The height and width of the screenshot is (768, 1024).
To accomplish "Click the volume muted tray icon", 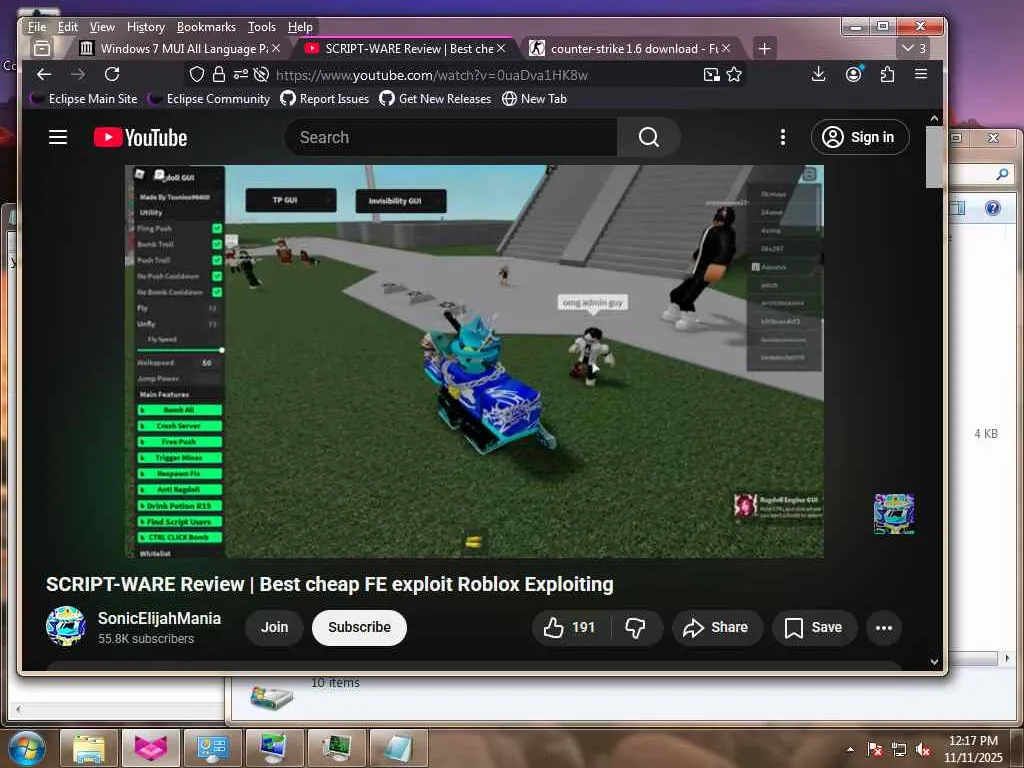I will [923, 750].
